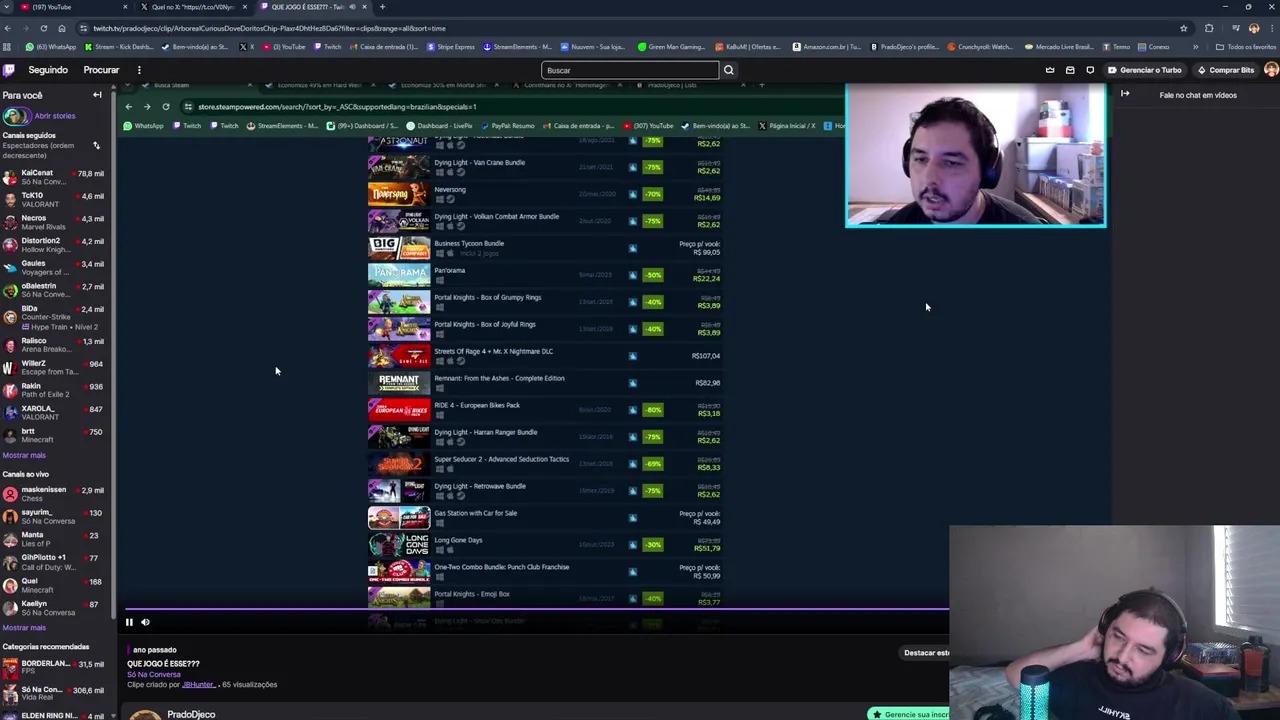Open Ralisco channel in sidebar
The height and width of the screenshot is (720, 1280).
[x=57, y=345]
